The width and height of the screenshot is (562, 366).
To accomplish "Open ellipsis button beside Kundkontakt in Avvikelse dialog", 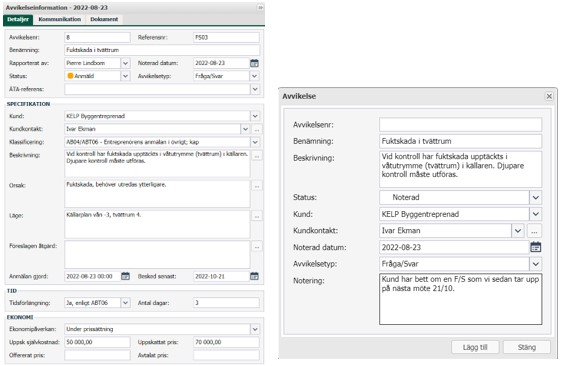I will click(534, 230).
